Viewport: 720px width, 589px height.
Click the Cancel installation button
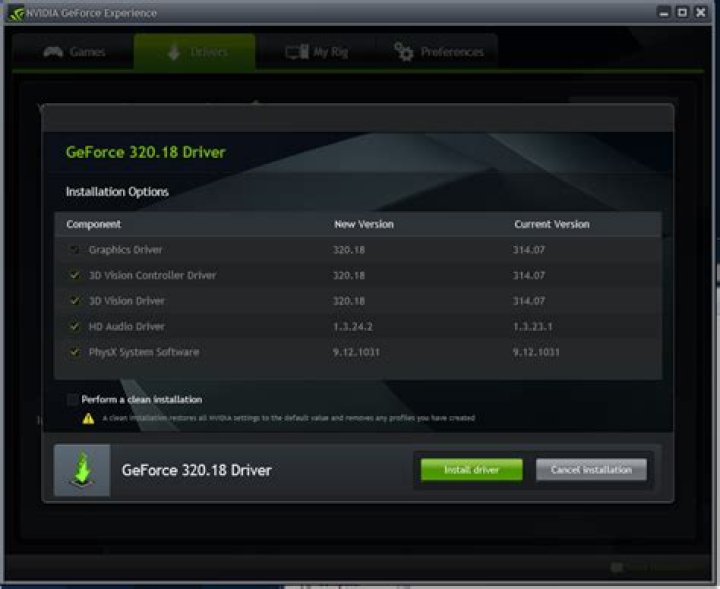(x=591, y=470)
